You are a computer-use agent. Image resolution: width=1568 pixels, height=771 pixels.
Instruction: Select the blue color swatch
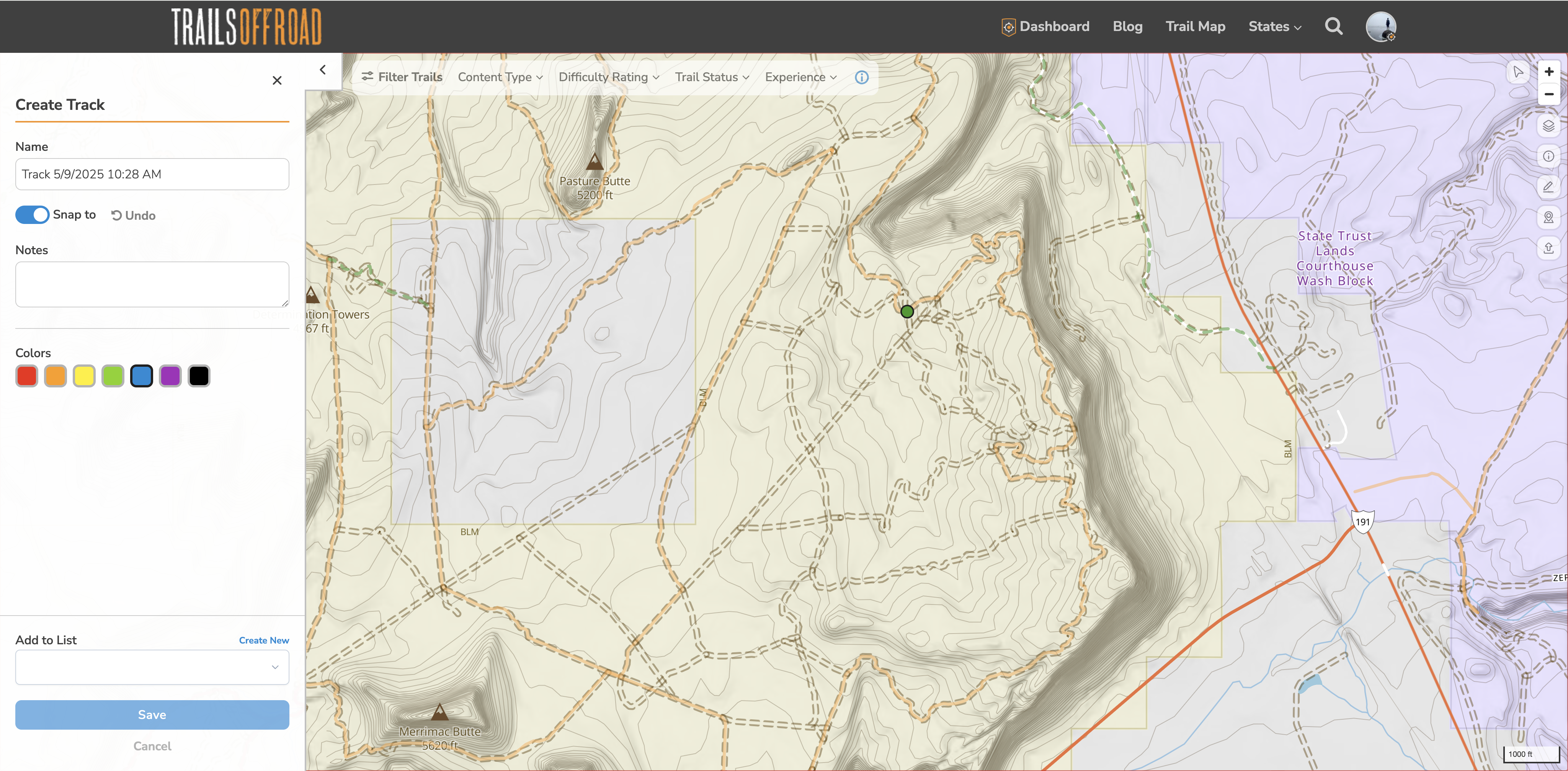point(141,376)
